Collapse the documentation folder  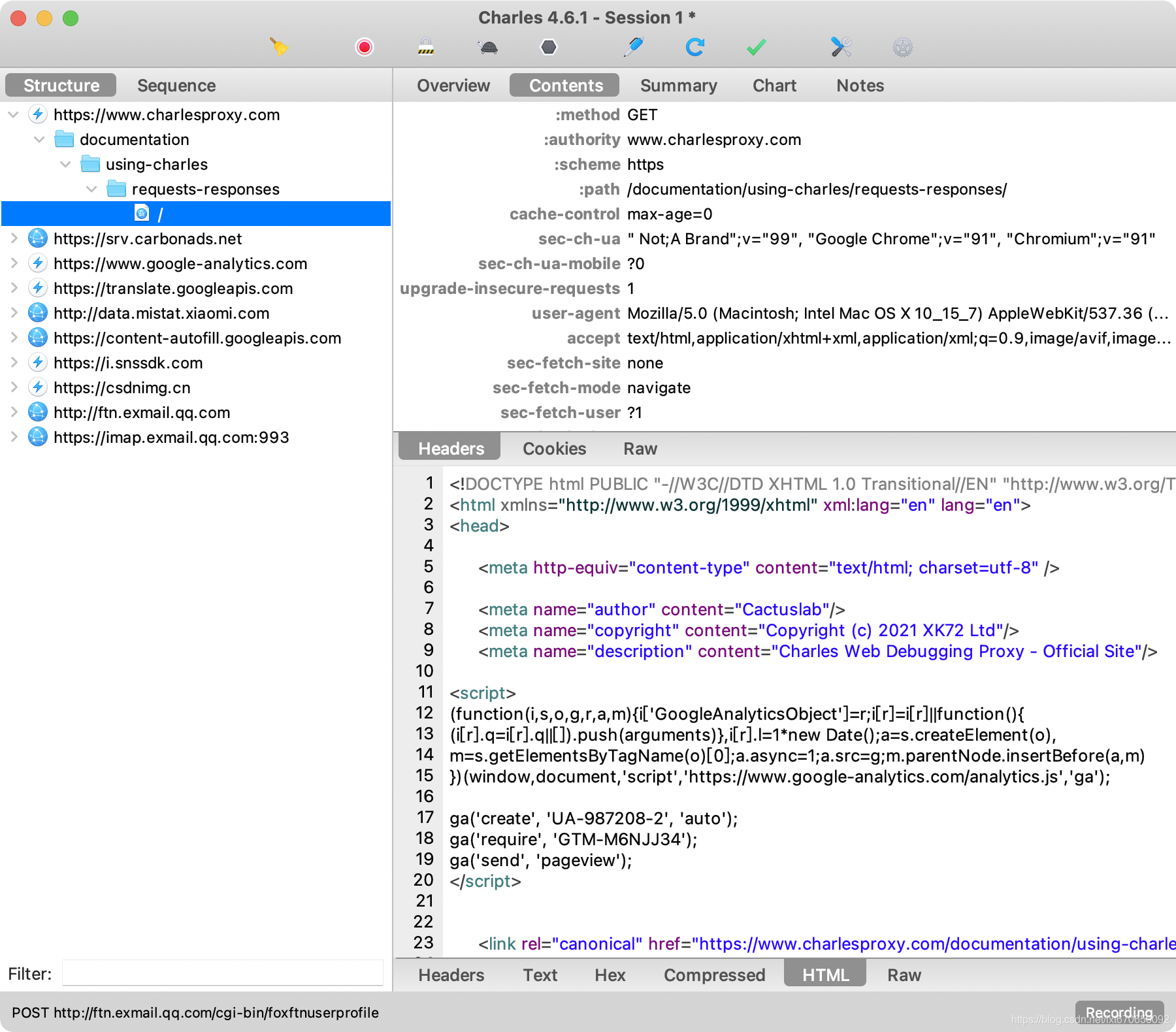pos(39,140)
